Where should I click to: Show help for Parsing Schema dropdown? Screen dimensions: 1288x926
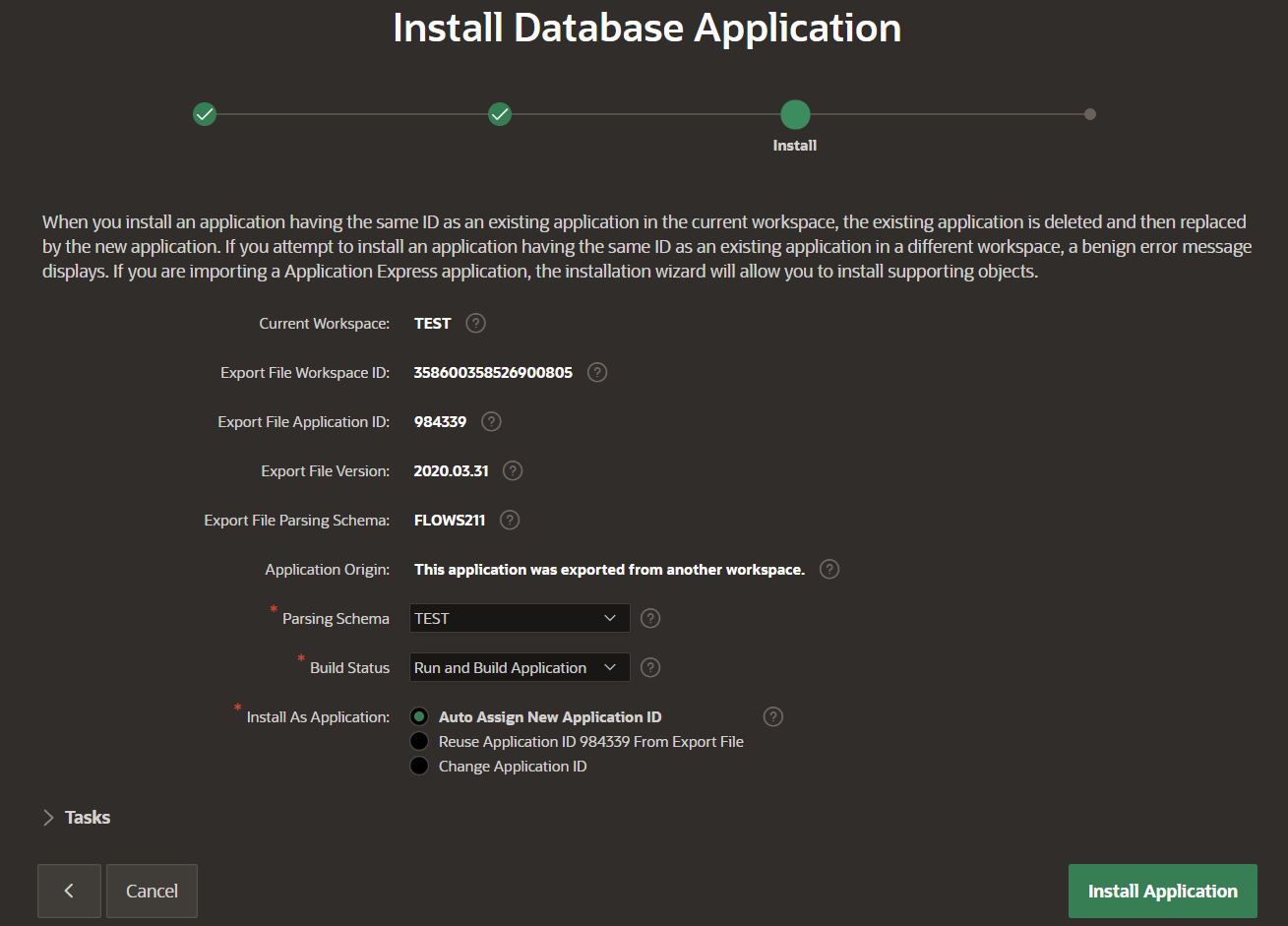tap(650, 618)
